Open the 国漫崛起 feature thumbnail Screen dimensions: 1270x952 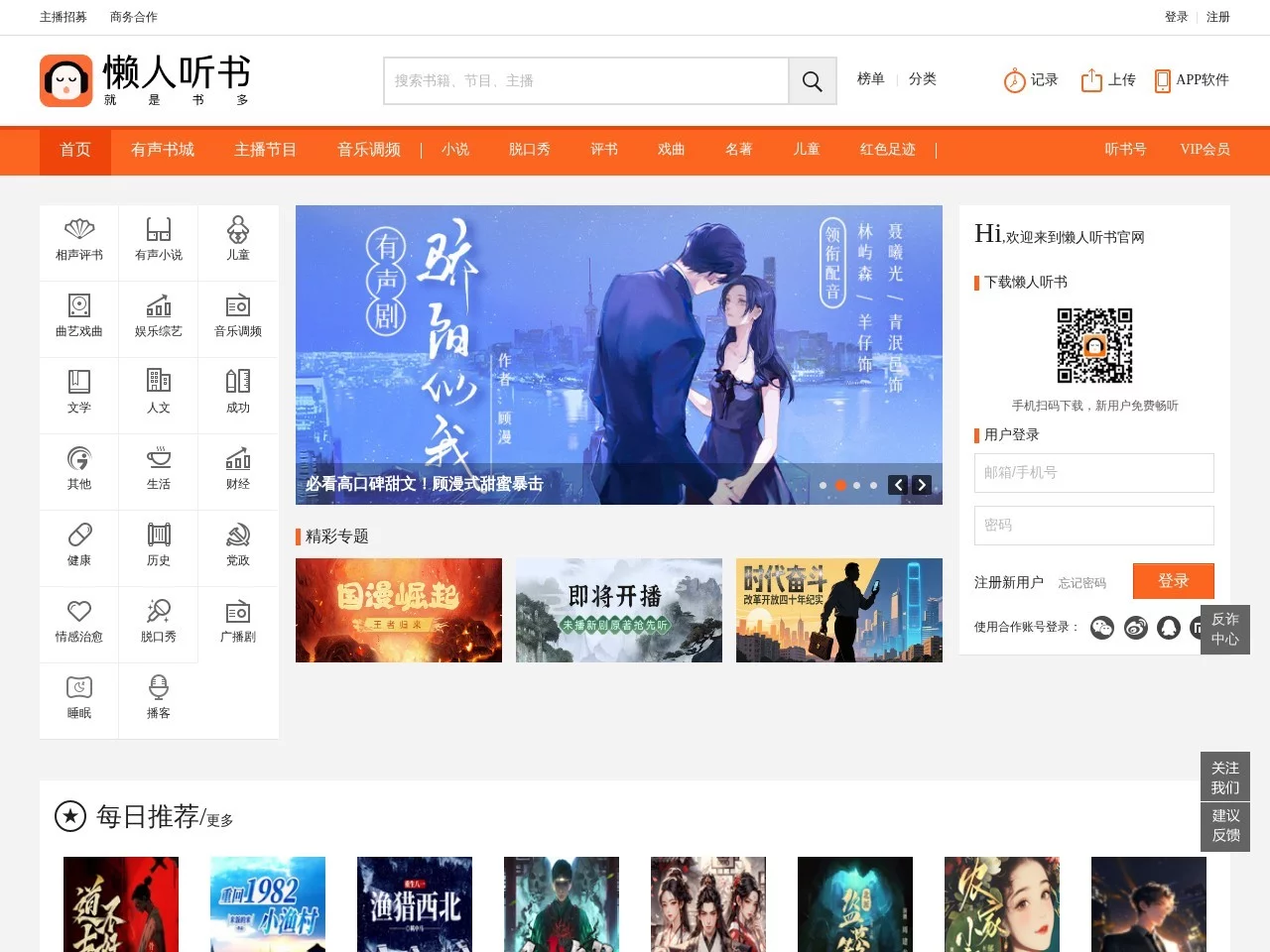[x=399, y=610]
